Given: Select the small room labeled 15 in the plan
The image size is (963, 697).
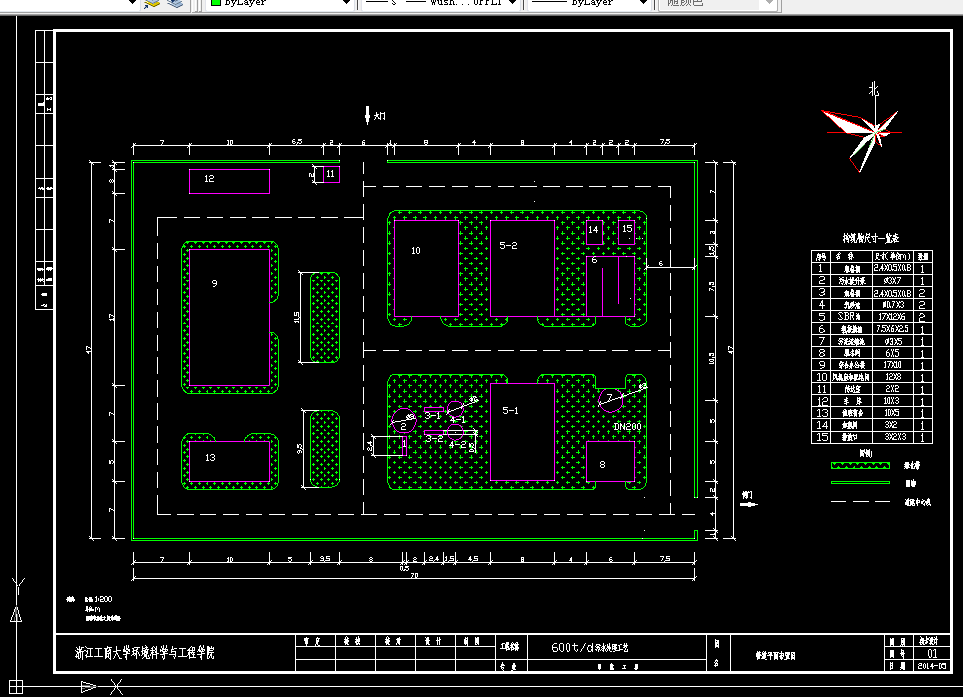Looking at the screenshot, I should point(626,232).
